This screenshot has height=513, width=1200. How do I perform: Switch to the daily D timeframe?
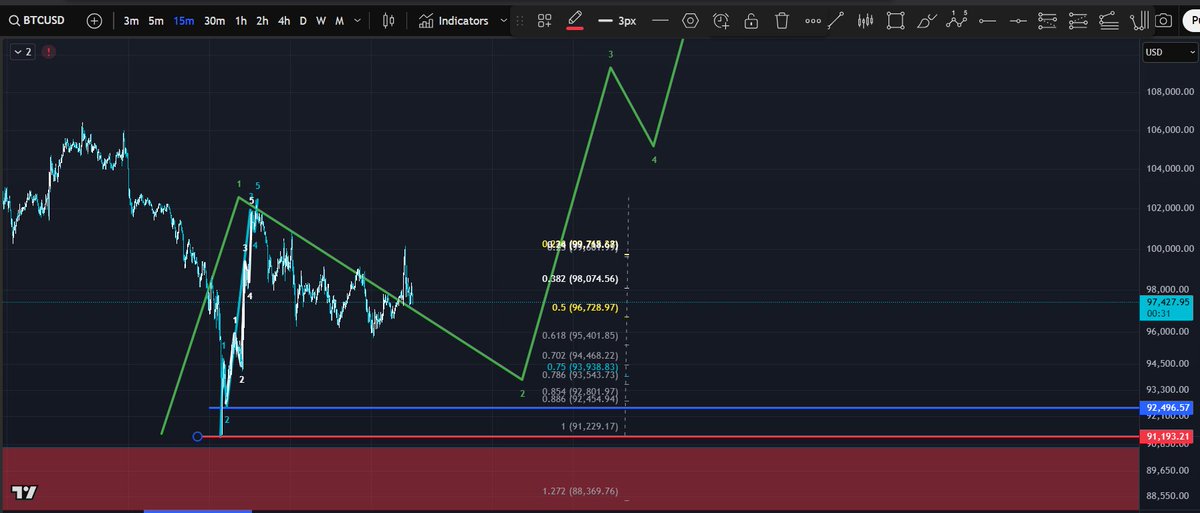click(x=303, y=20)
